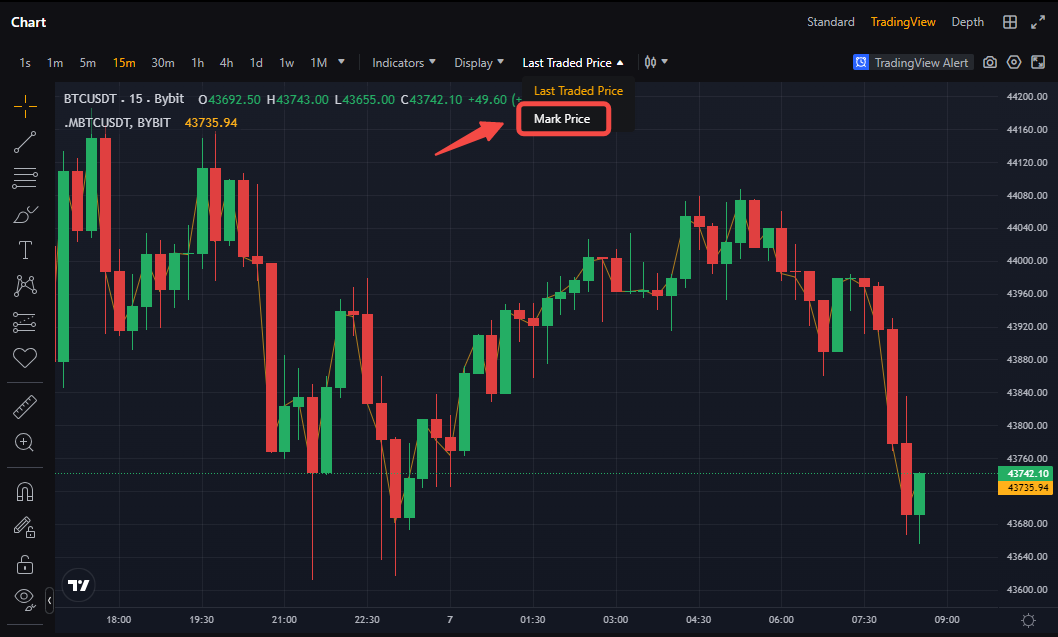Switch to the Depth chart tab
Image resolution: width=1058 pixels, height=637 pixels.
[967, 22]
